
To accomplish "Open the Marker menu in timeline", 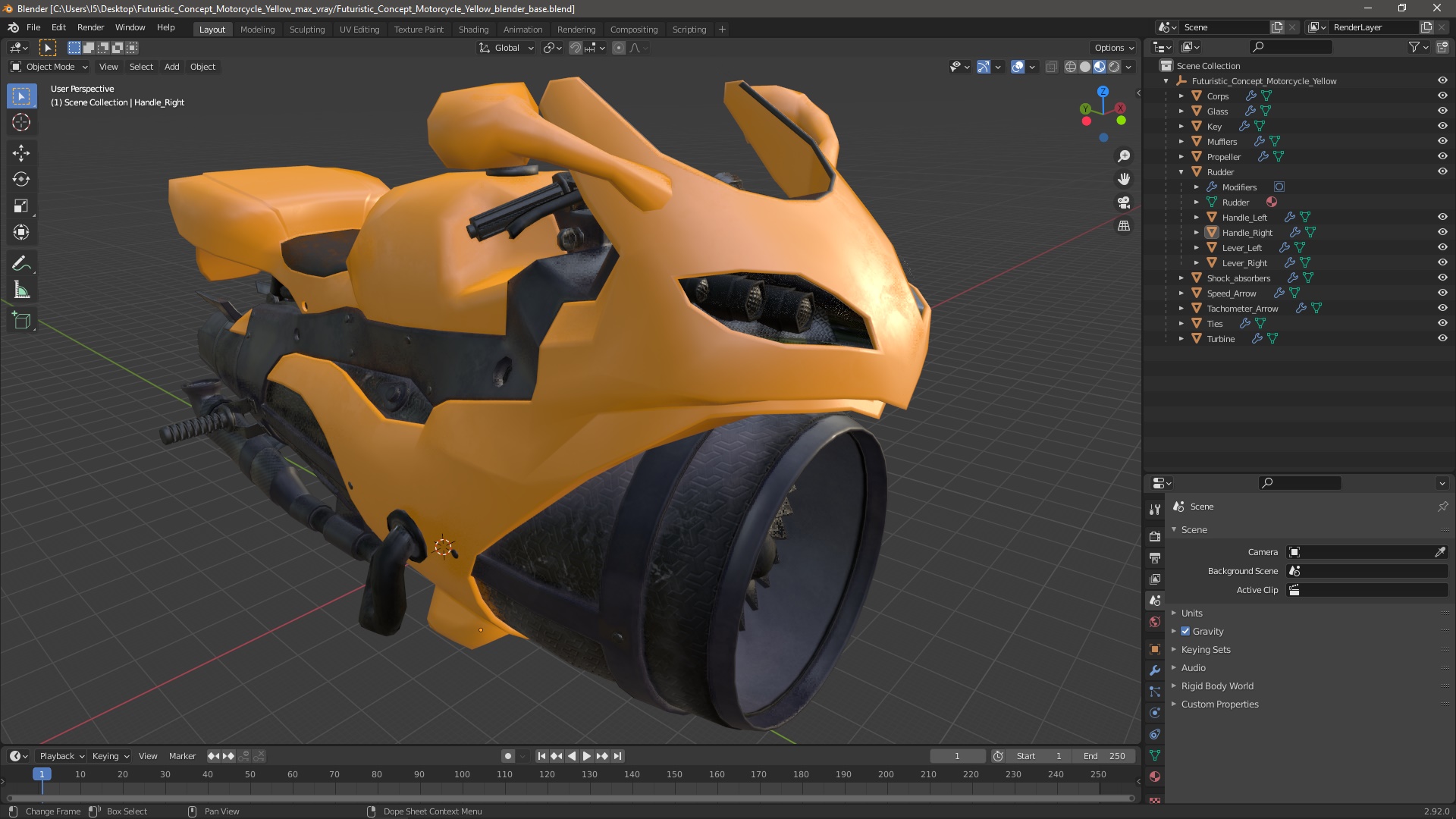I will click(x=182, y=756).
